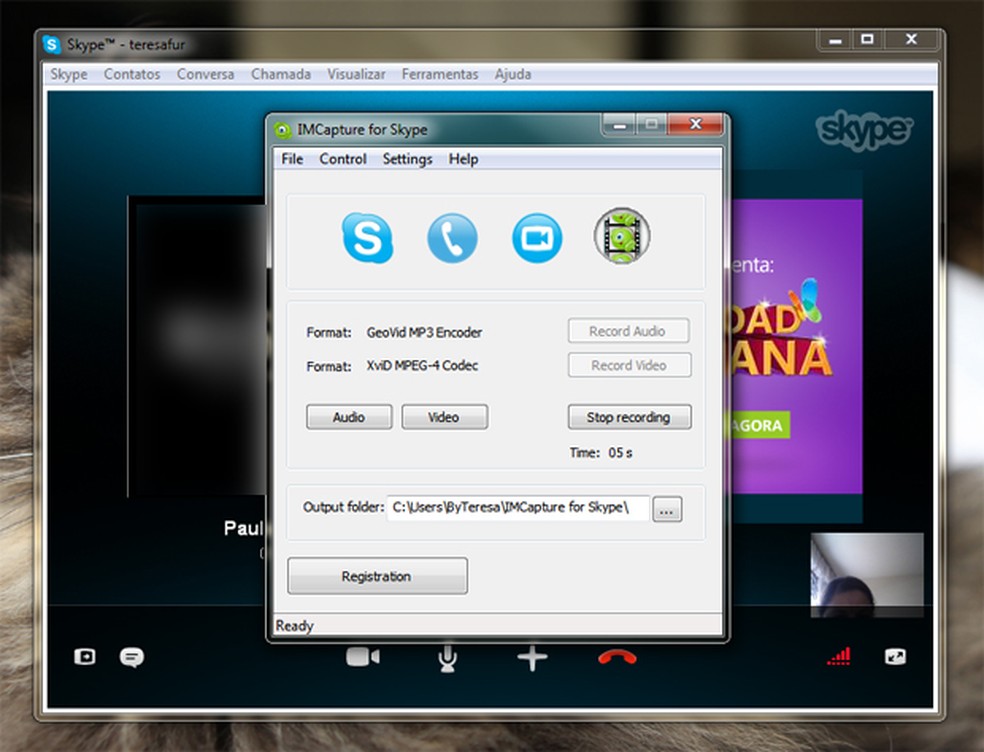
Task: Browse output folder with the ... button
Action: pos(666,509)
